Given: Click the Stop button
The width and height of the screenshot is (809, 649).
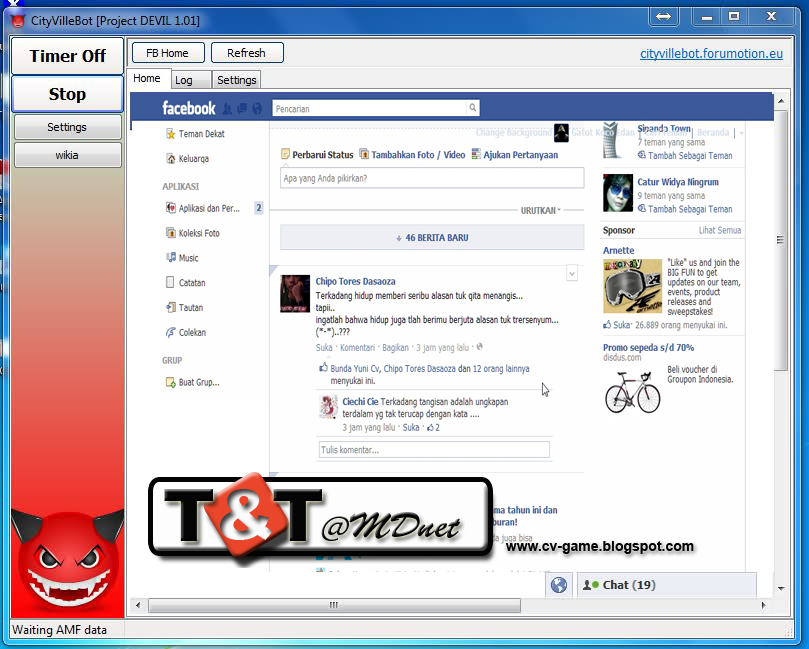Looking at the screenshot, I should click(68, 94).
